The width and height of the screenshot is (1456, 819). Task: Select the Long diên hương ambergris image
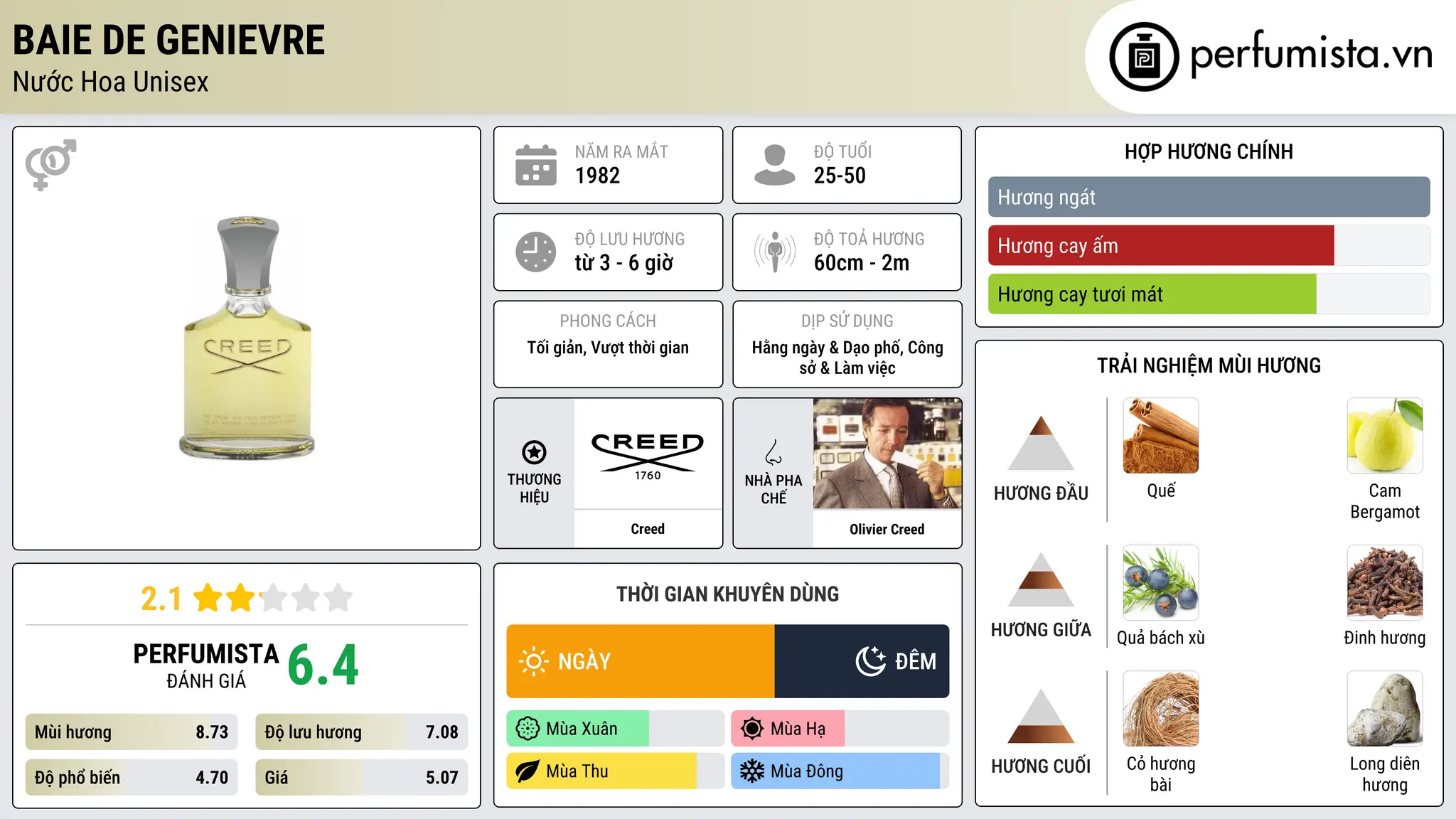[1385, 709]
